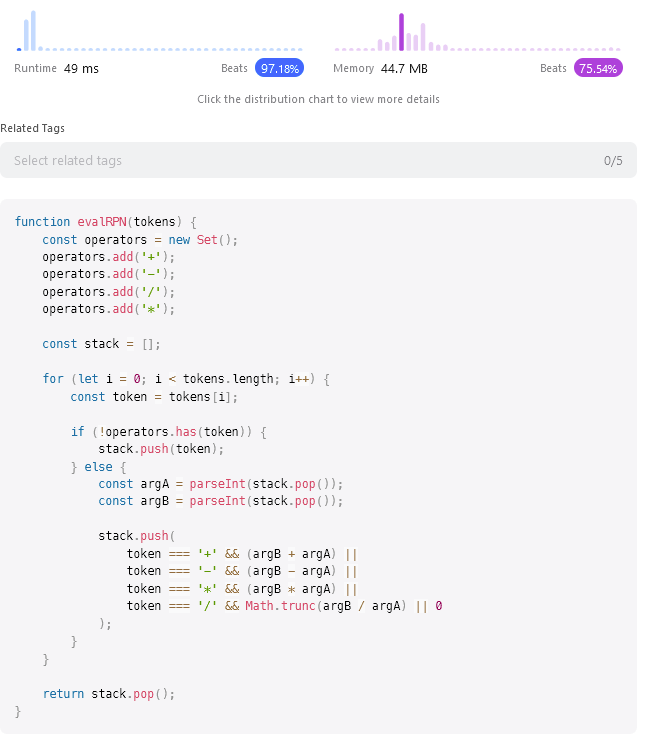Click the tallest purple bar in memory chart
The image size is (647, 736).
pos(401,32)
